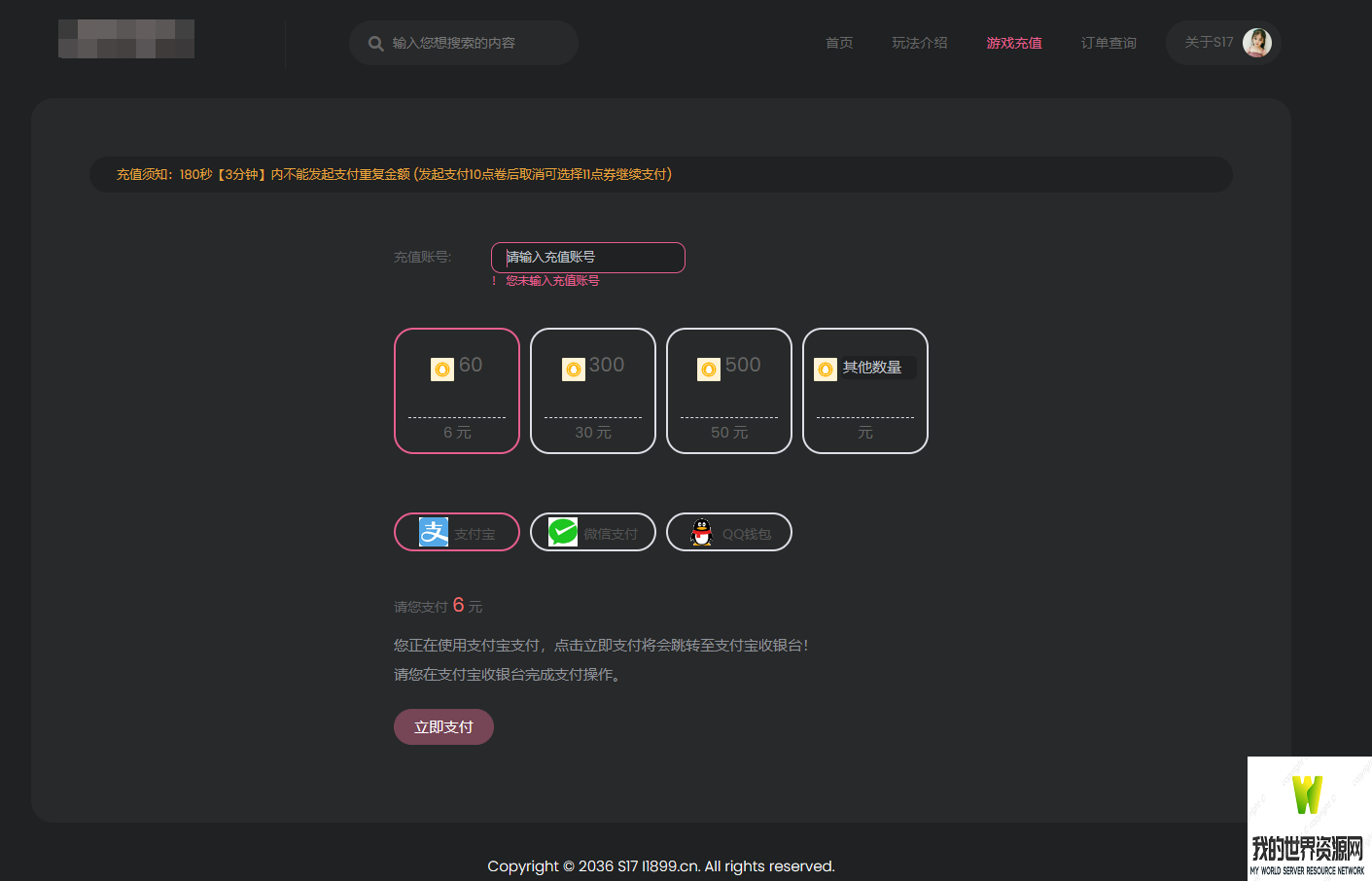Click coin icon on 其他数量 card
1372x881 pixels.
click(x=826, y=370)
